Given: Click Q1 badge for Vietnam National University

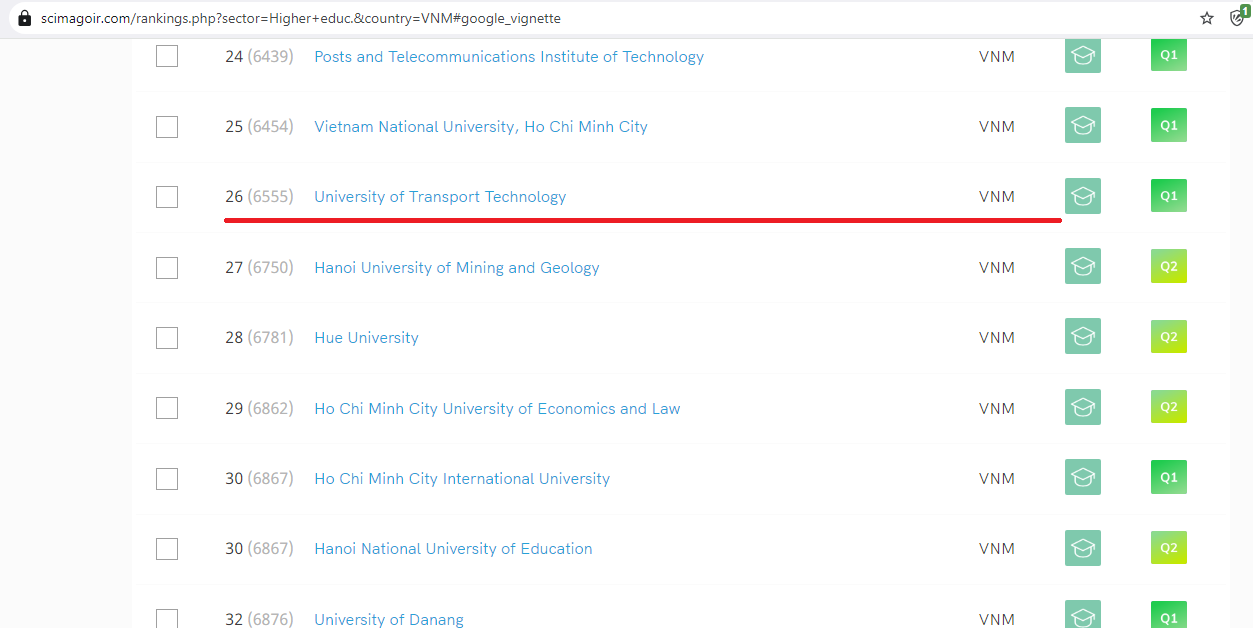Looking at the screenshot, I should (x=1168, y=126).
